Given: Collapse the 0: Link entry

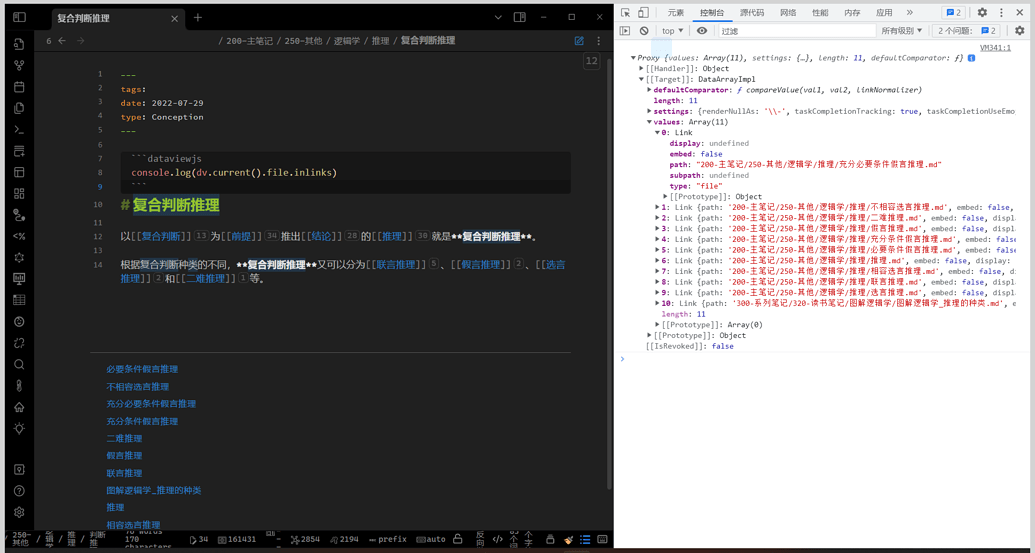Looking at the screenshot, I should point(657,133).
